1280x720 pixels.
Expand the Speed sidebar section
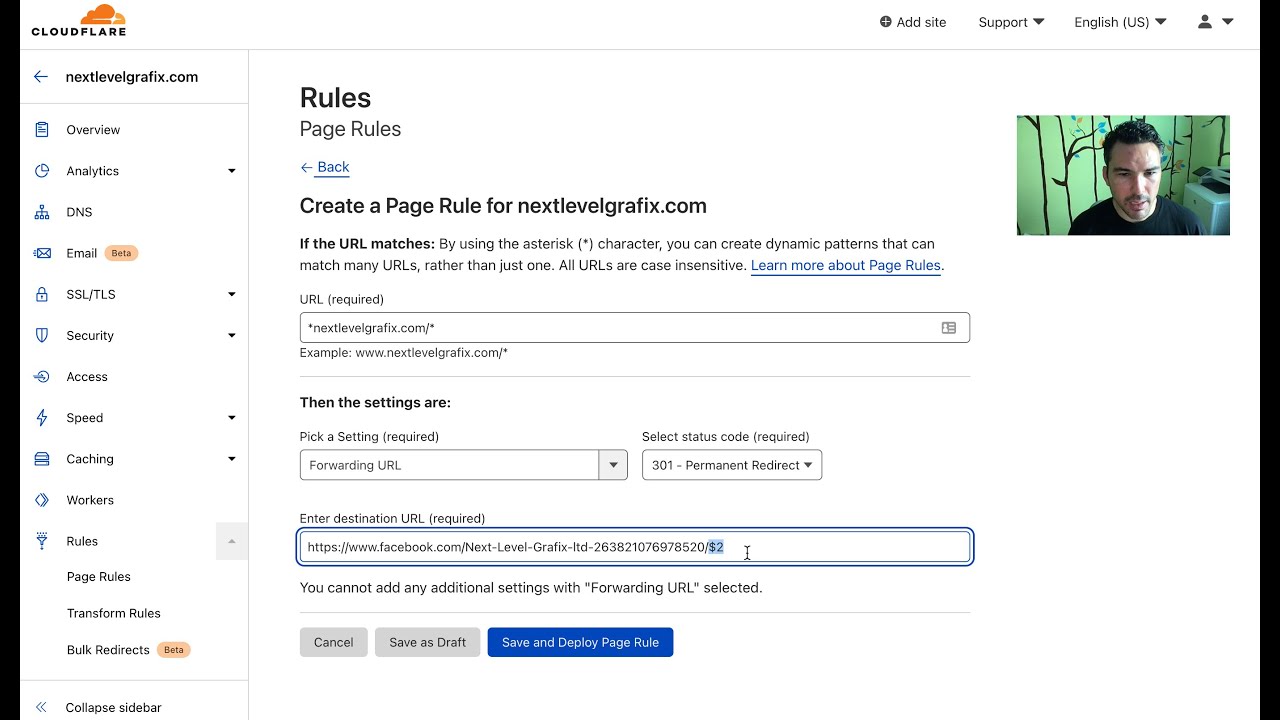(x=232, y=418)
